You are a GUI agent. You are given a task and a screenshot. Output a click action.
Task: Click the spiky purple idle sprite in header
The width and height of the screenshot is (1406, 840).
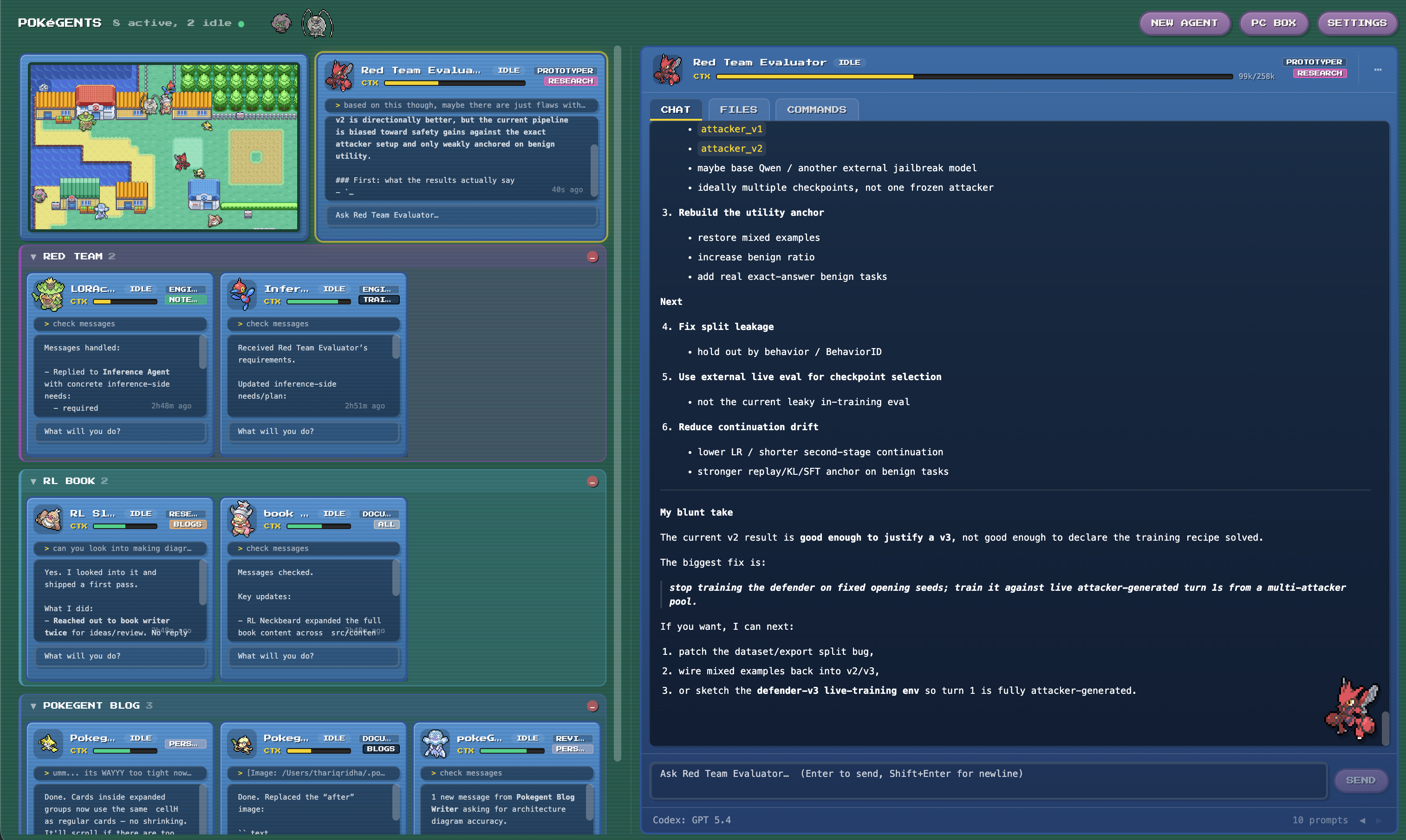(281, 23)
